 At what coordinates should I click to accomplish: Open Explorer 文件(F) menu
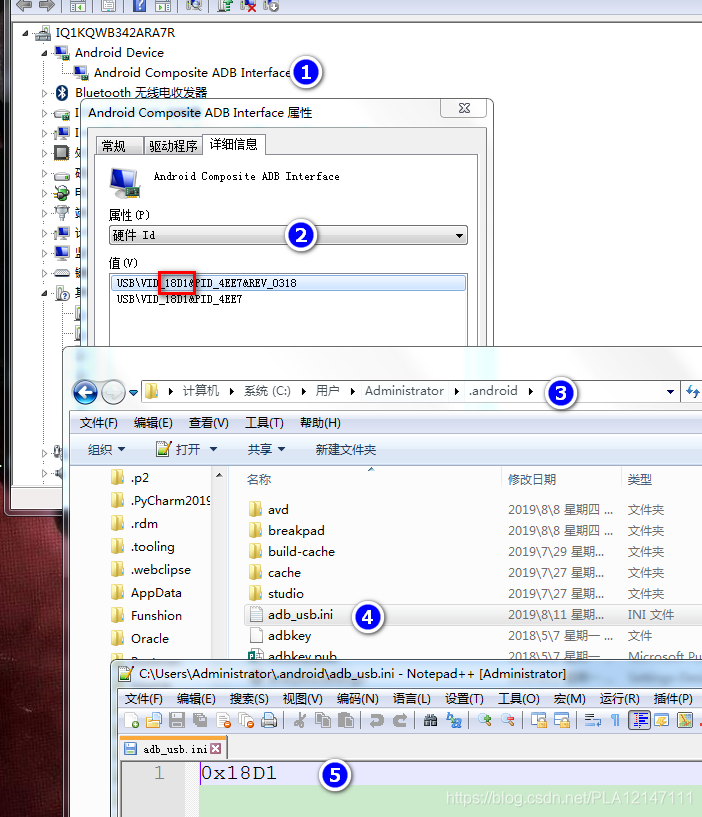[98, 423]
